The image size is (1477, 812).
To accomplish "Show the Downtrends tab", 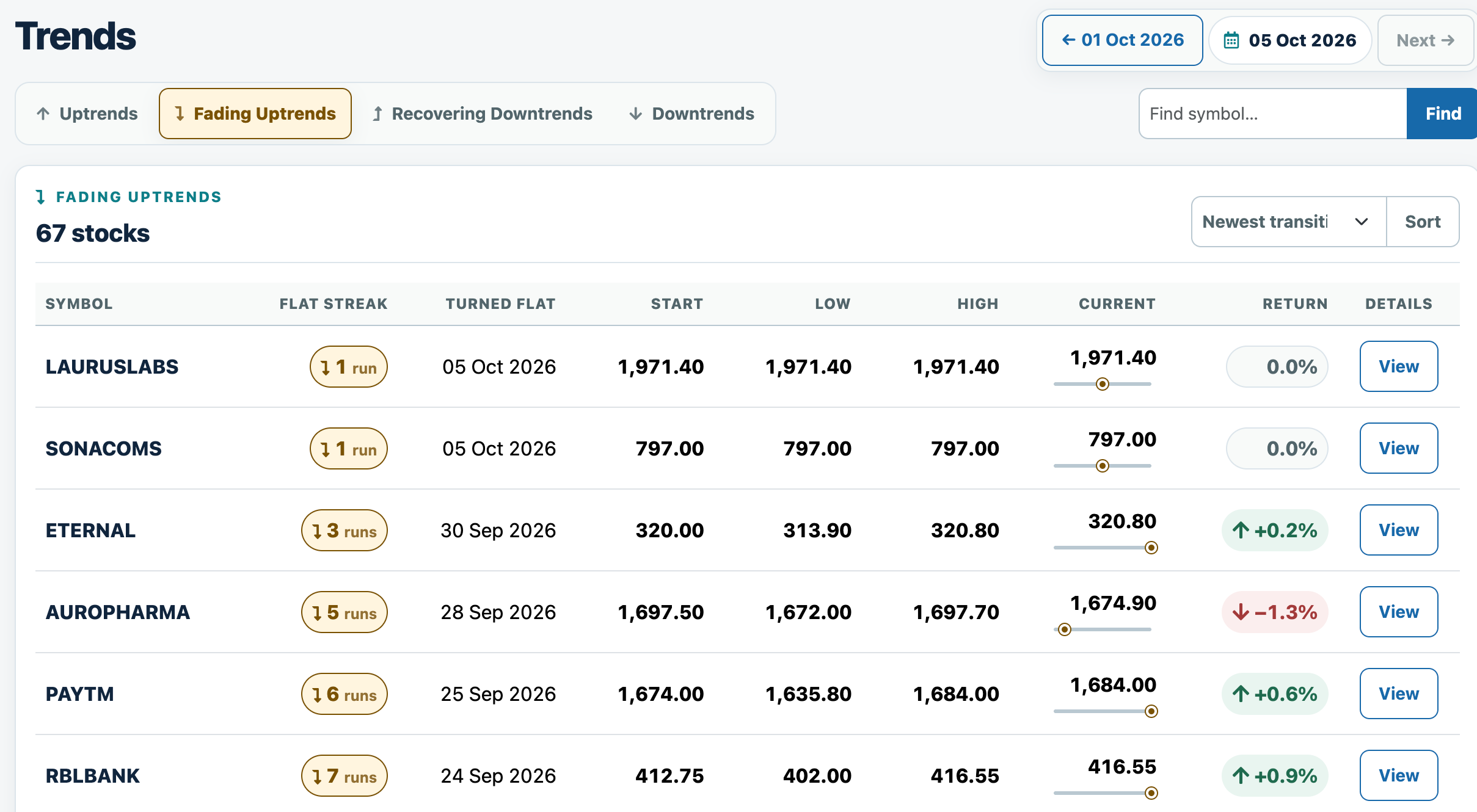I will pyautogui.click(x=691, y=114).
